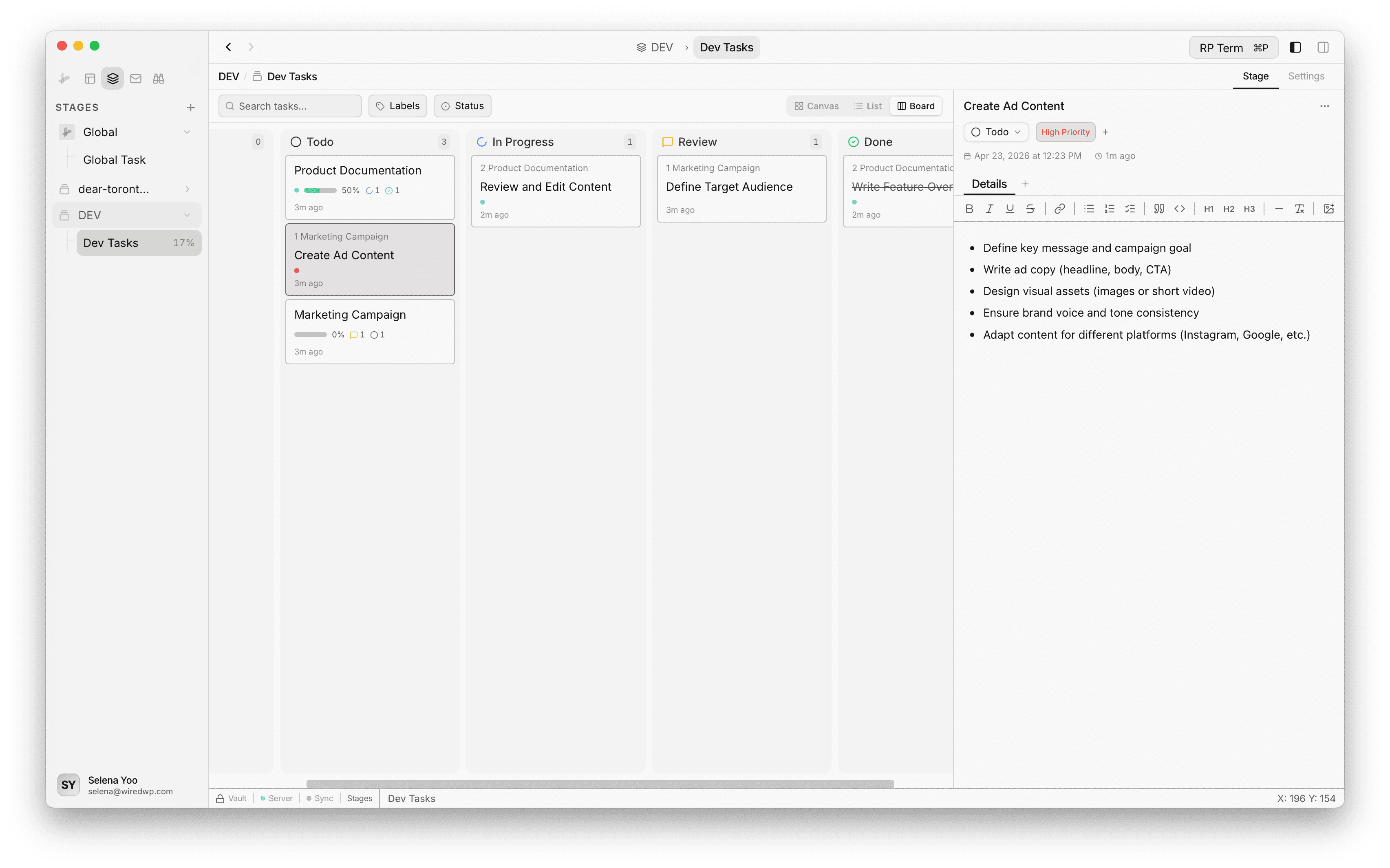This screenshot has height=868, width=1390.
Task: Apply H1 heading style
Action: [1209, 209]
